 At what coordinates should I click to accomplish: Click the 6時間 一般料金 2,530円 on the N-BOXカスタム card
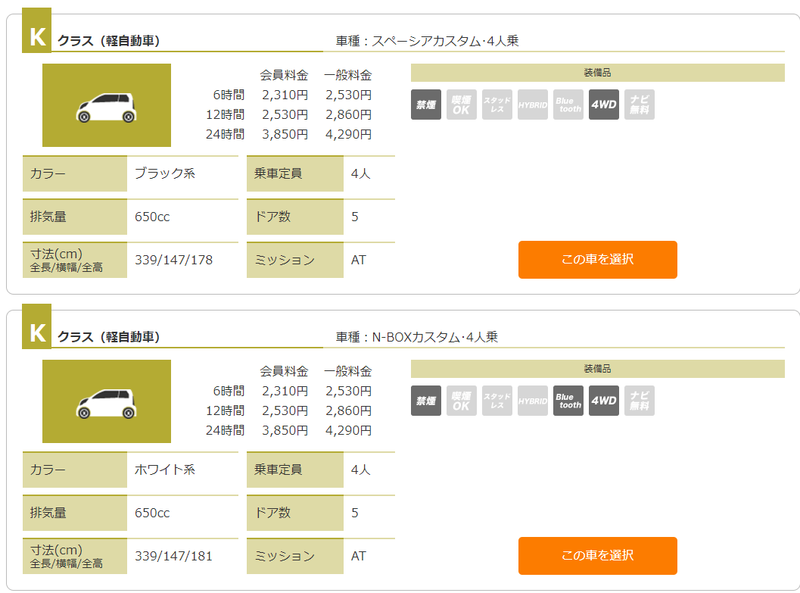pos(348,391)
